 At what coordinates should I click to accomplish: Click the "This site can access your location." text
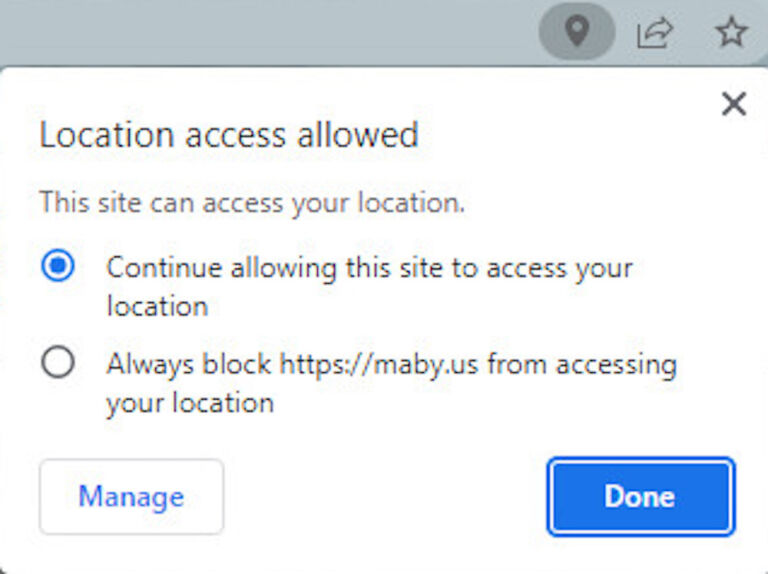pyautogui.click(x=252, y=202)
